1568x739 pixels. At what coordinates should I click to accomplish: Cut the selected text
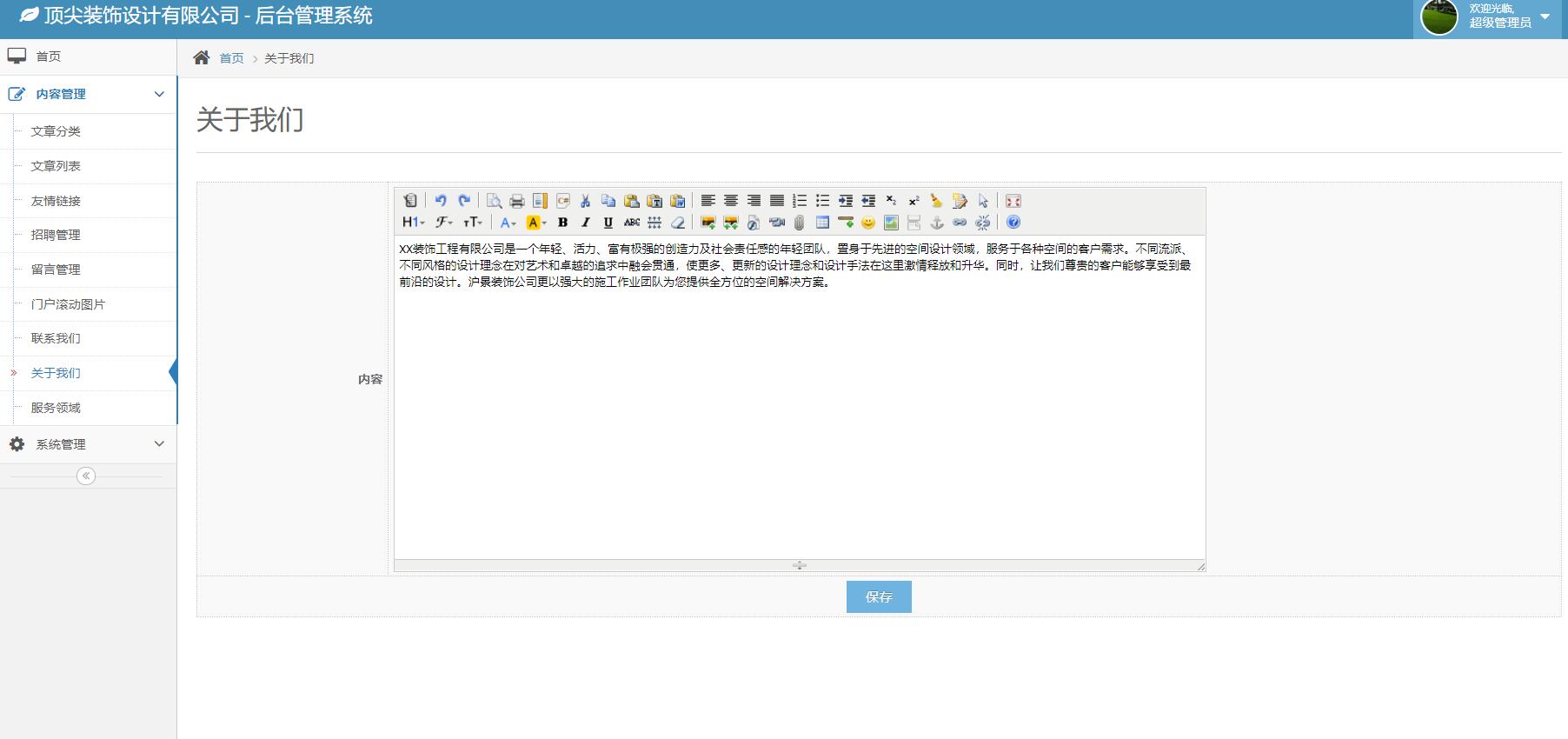point(586,201)
